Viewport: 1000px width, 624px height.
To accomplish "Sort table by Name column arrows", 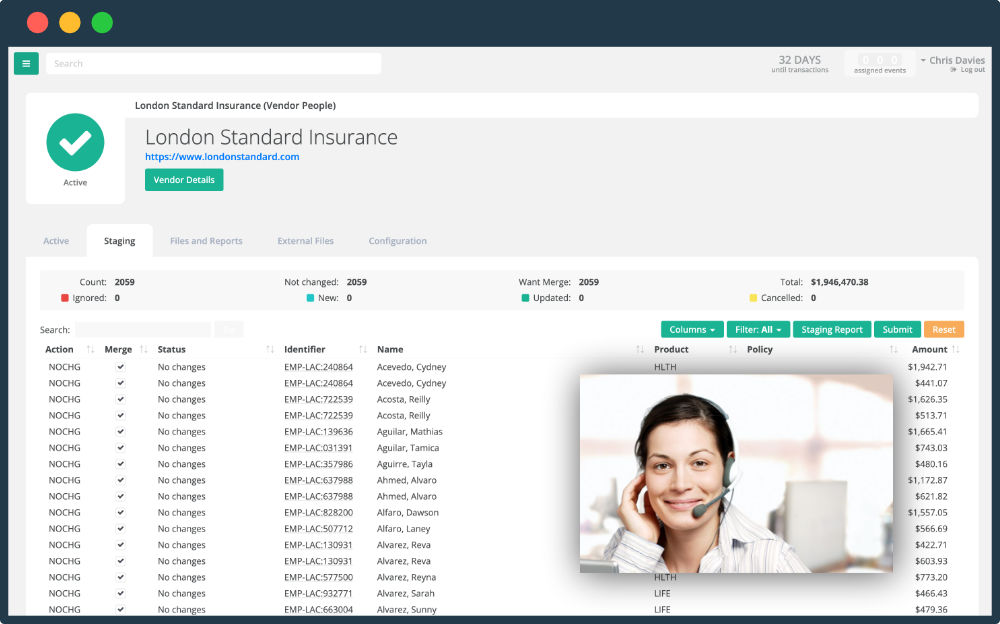I will [640, 350].
